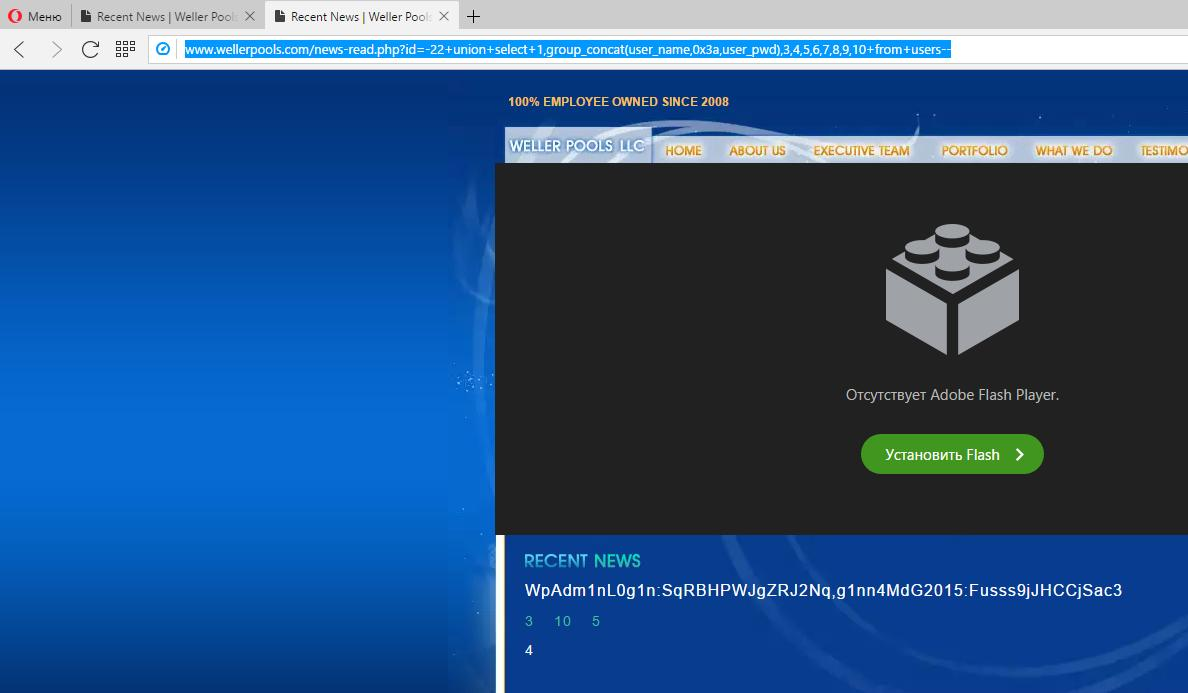Screen dimensions: 1188x693
Task: Open the HOME menu item
Action: (683, 151)
